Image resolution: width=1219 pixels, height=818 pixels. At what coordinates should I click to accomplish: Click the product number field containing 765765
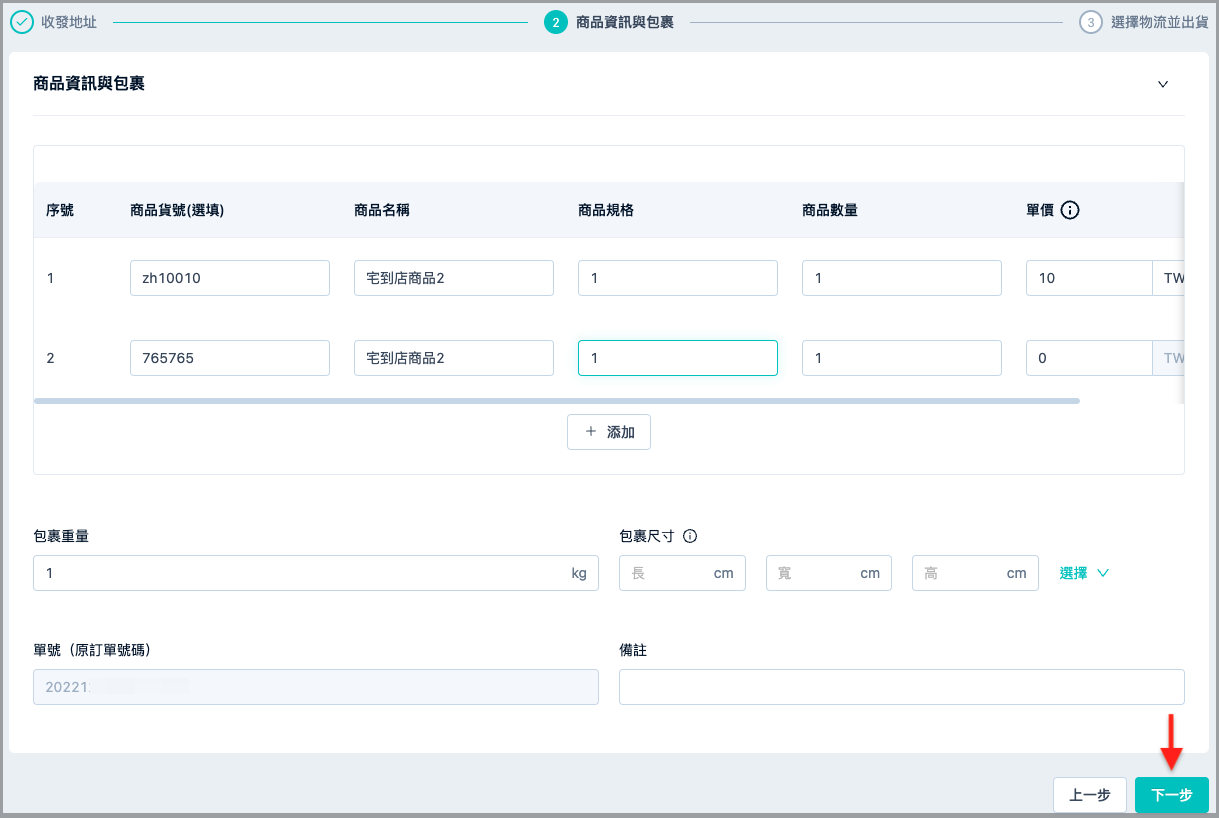tap(230, 358)
